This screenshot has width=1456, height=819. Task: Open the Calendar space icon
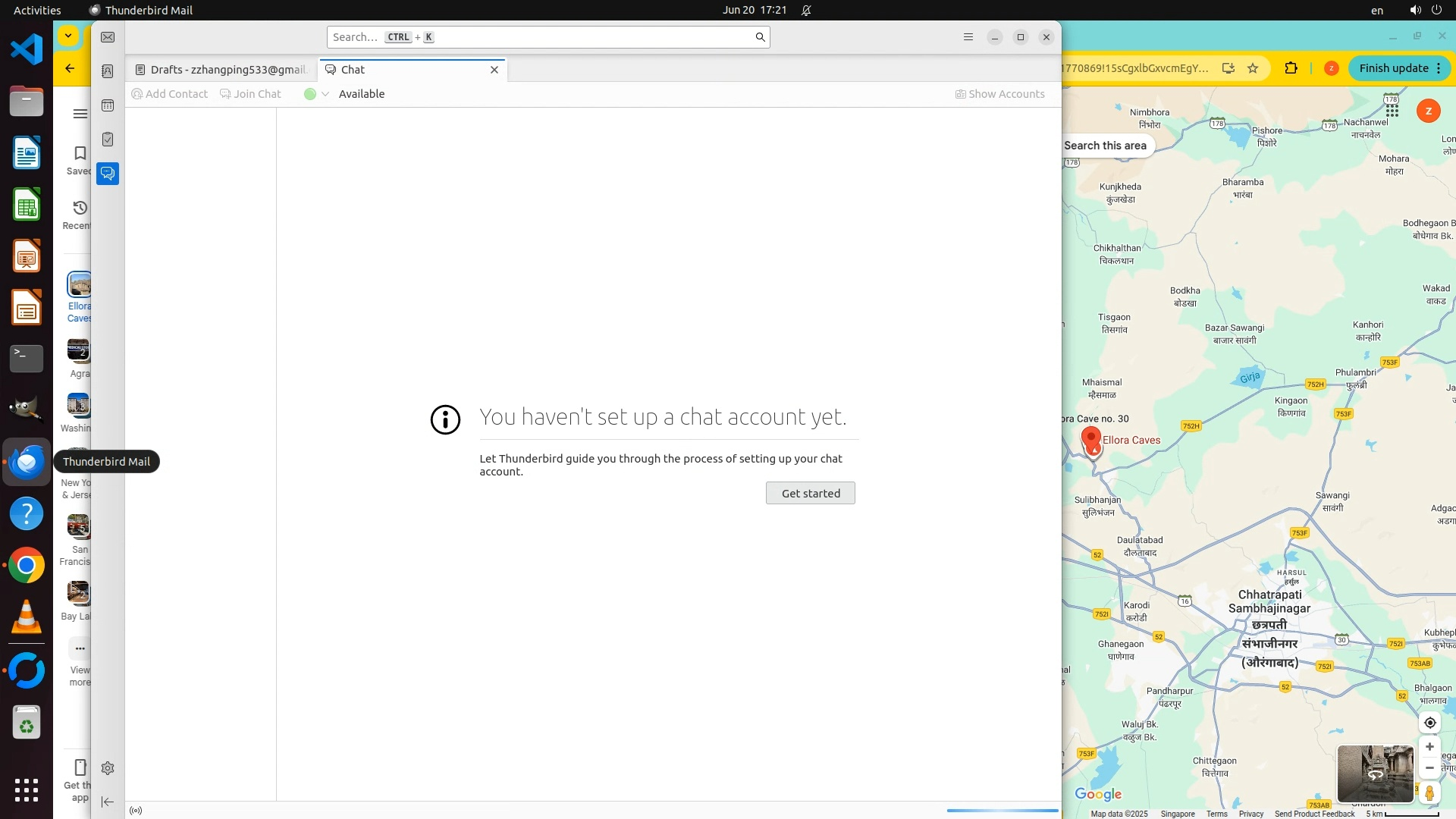tap(108, 105)
